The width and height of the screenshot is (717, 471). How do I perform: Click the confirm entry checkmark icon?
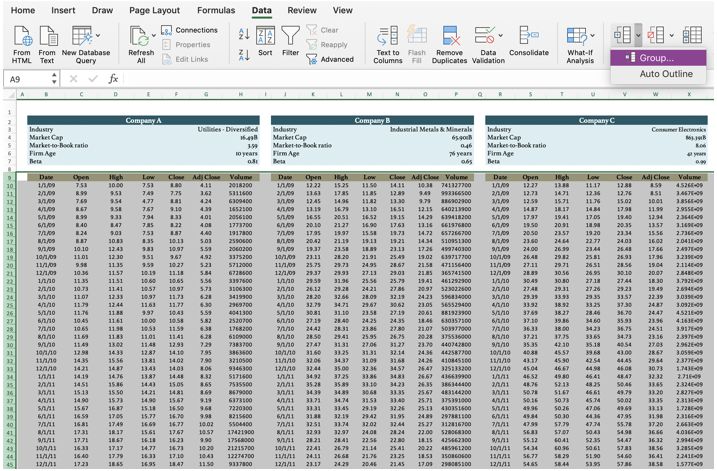pyautogui.click(x=93, y=79)
